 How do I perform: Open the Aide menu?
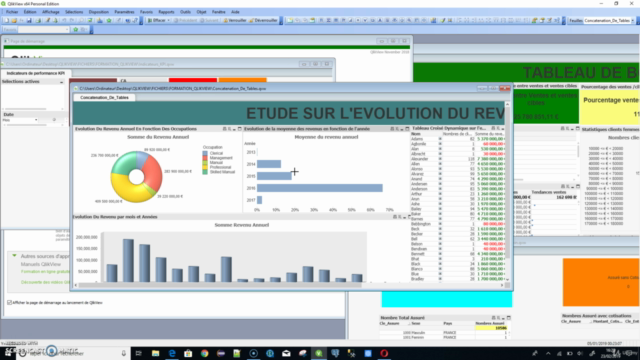pyautogui.click(x=236, y=12)
